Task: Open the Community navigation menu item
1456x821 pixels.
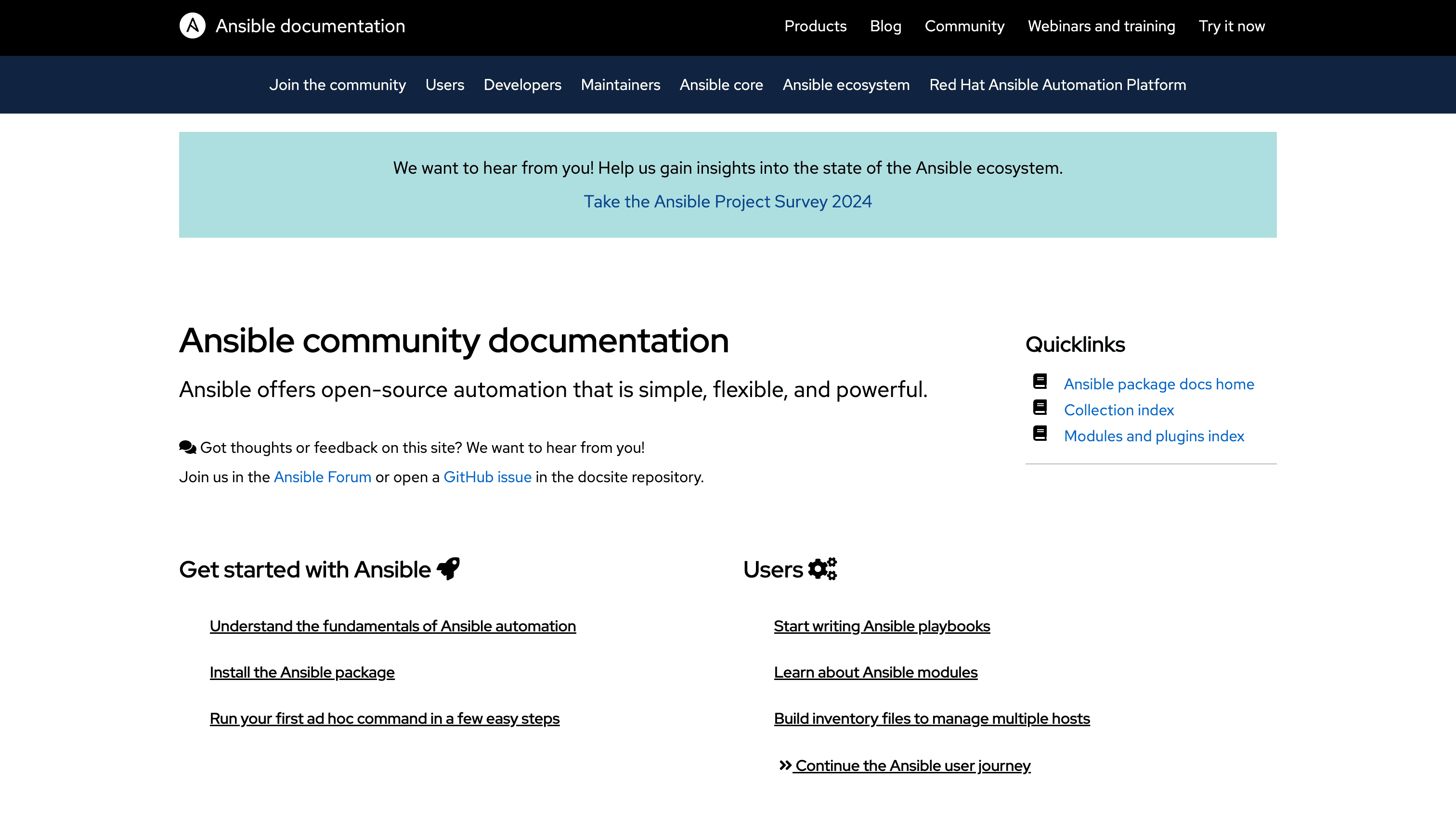Action: click(964, 26)
